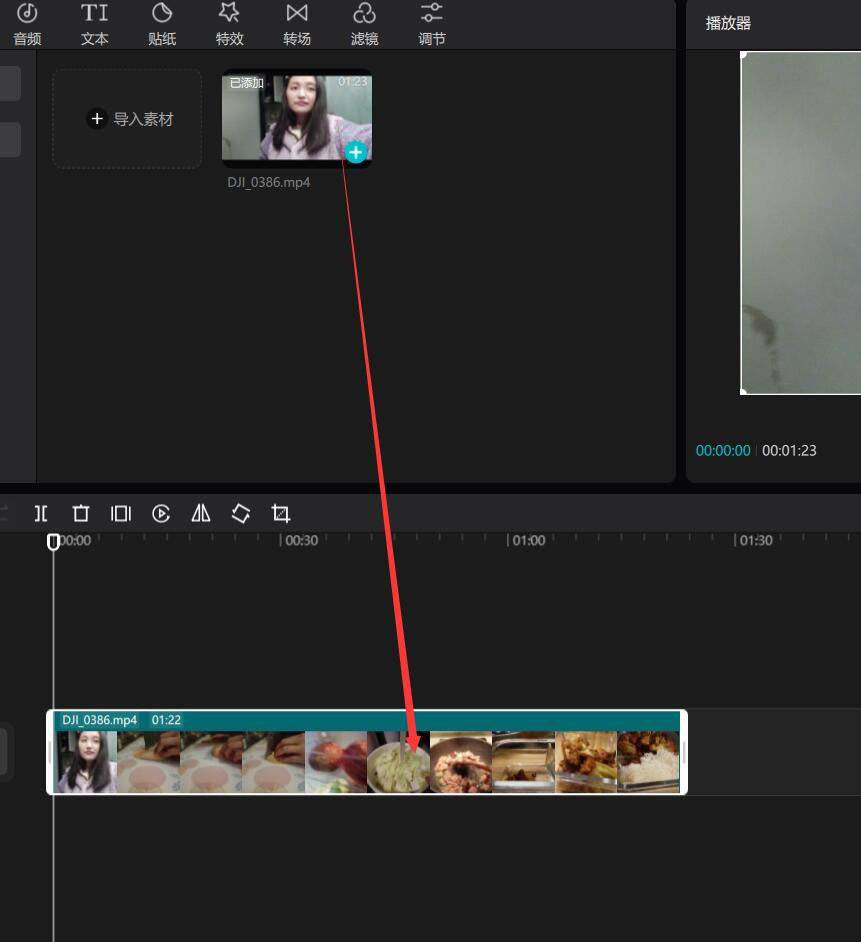Open the 特效 effects tab
861x942 pixels.
pos(230,25)
